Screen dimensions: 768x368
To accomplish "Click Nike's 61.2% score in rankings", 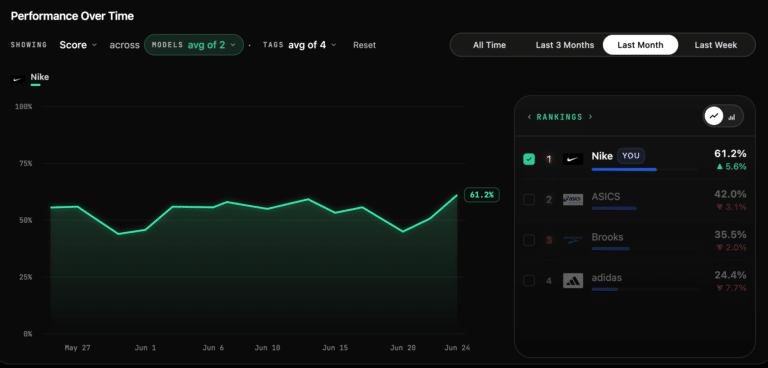I will pos(730,154).
